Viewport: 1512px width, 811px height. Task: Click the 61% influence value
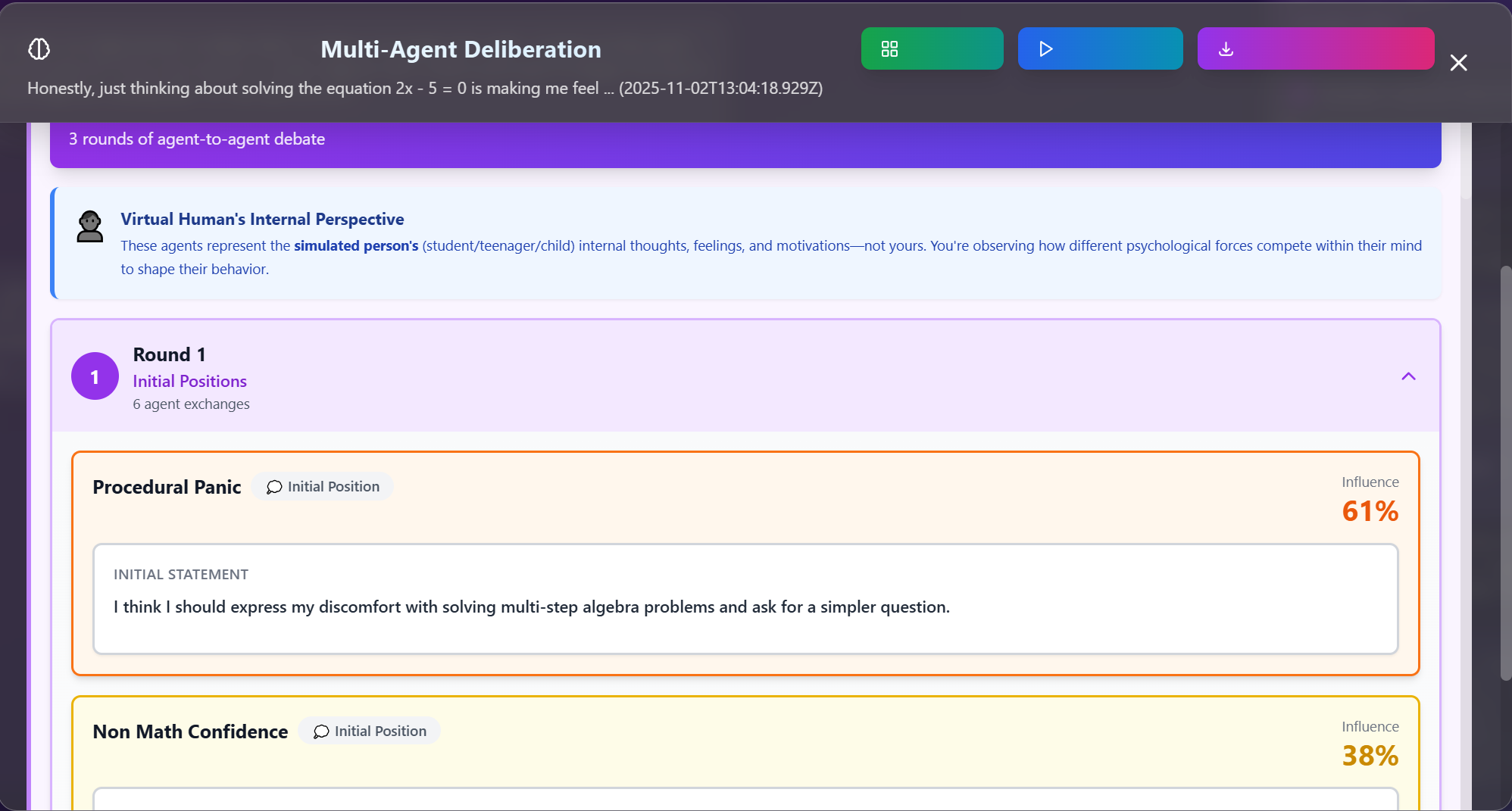coord(1370,511)
